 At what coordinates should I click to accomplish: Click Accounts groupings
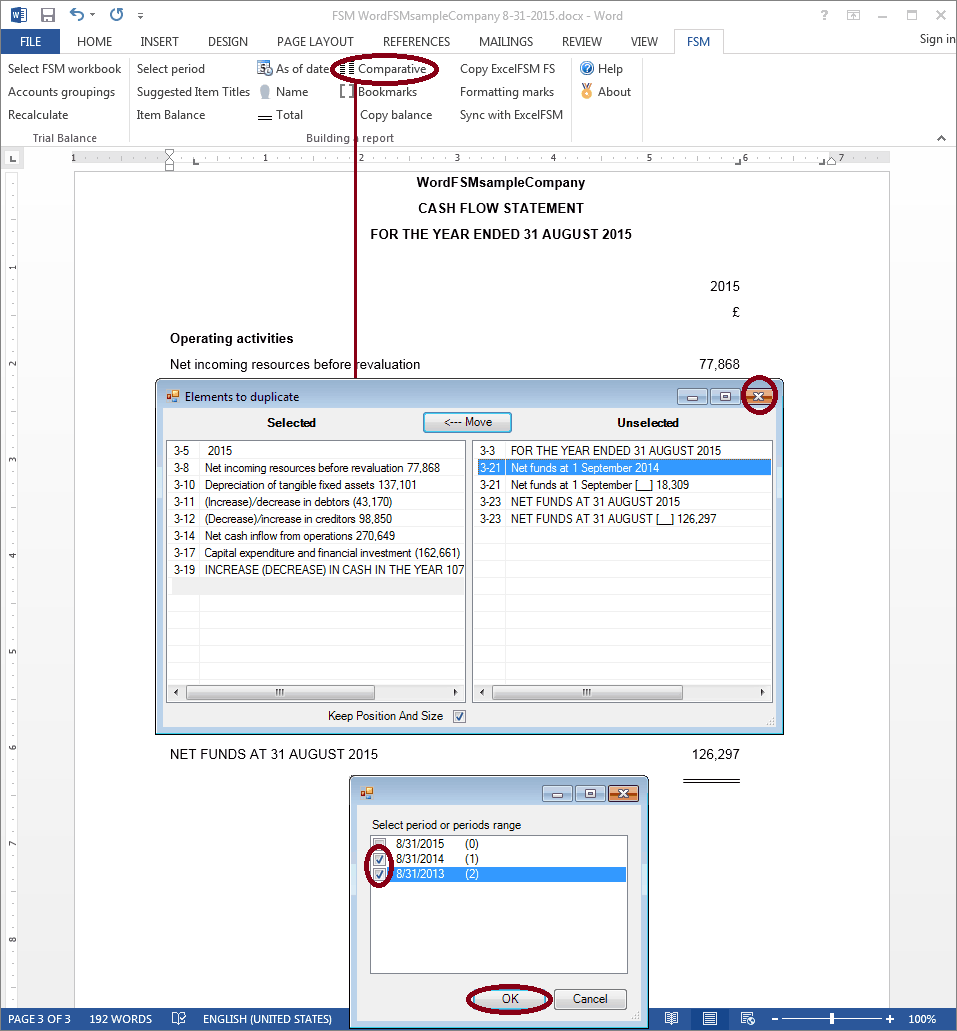coord(61,92)
